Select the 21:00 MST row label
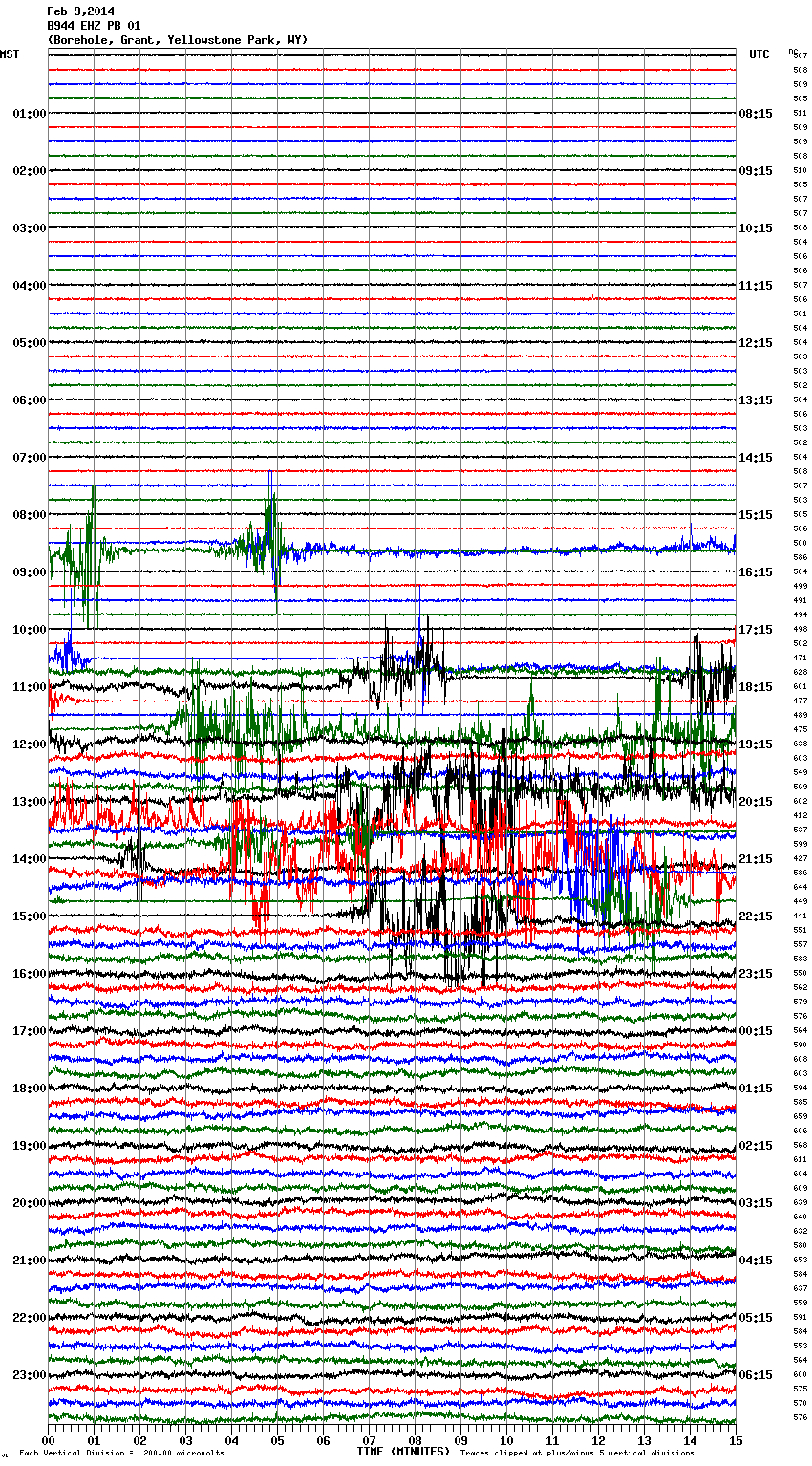Screen dimensions: 812x1466 30,1261
